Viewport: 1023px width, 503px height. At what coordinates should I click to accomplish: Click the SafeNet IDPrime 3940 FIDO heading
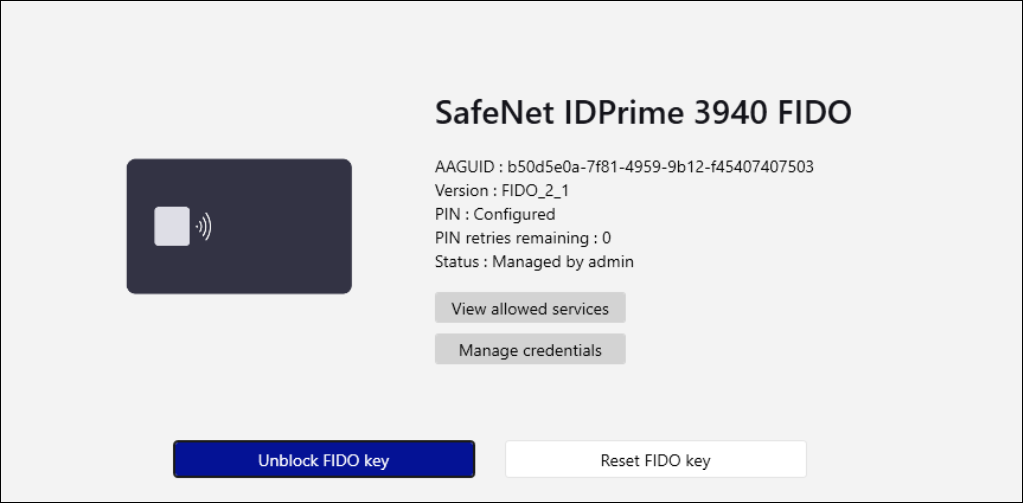[643, 113]
